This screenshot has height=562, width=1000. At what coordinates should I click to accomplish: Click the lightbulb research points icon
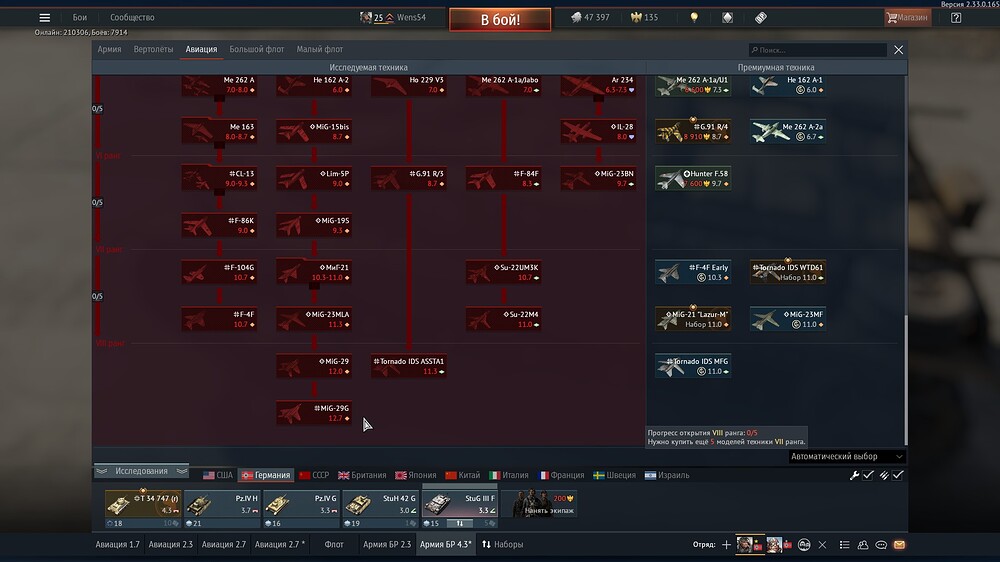[x=694, y=18]
